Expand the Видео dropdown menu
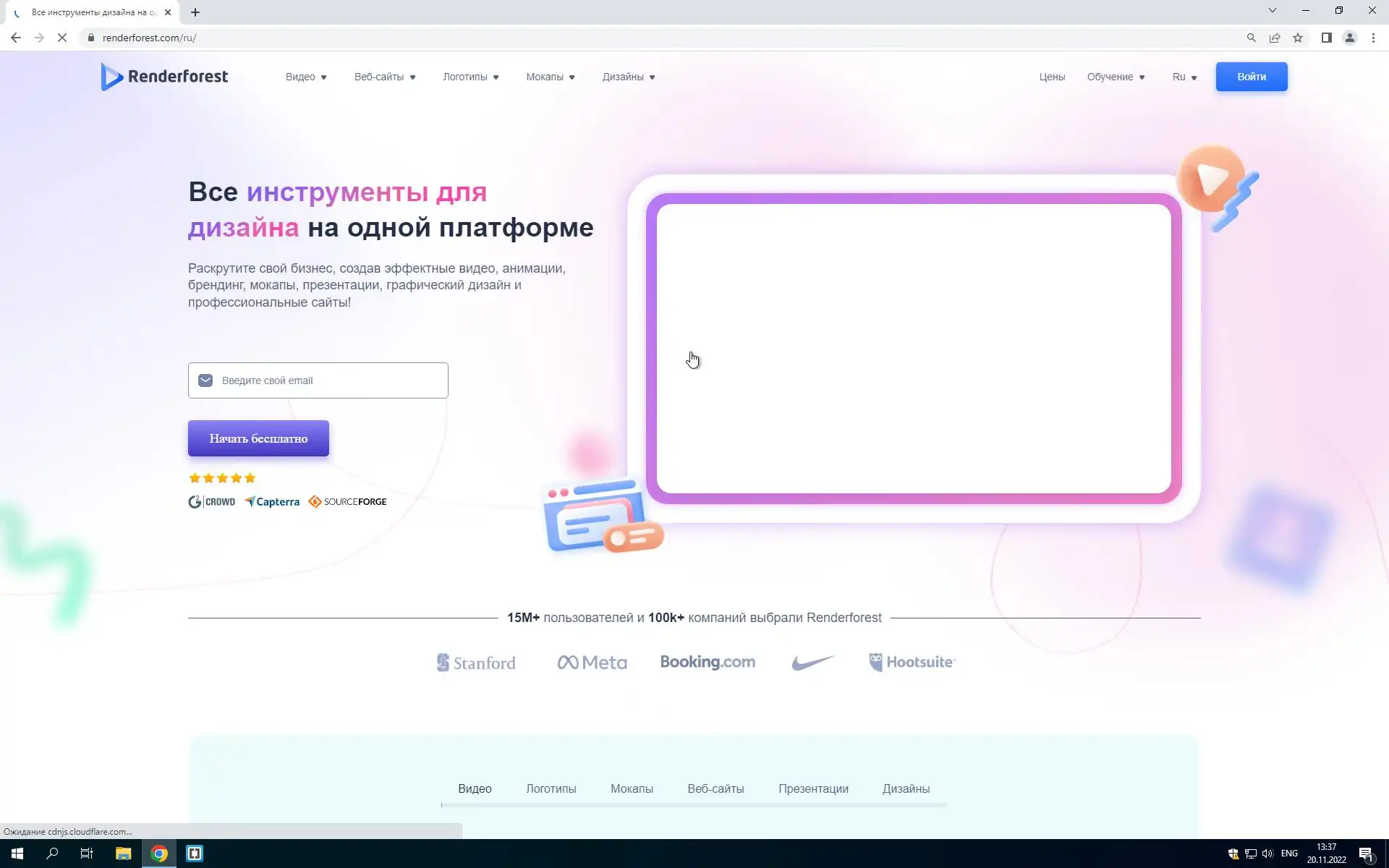 pyautogui.click(x=306, y=77)
